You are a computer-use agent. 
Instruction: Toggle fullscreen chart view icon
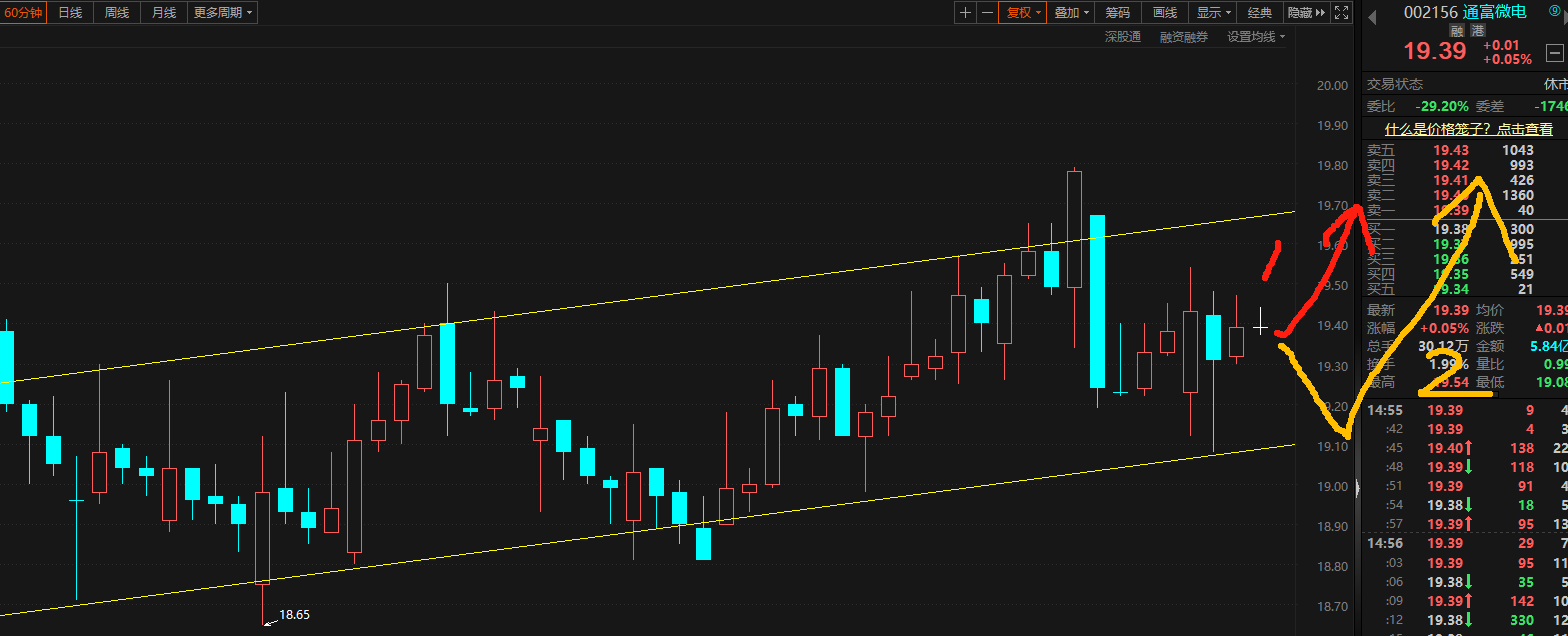1340,13
